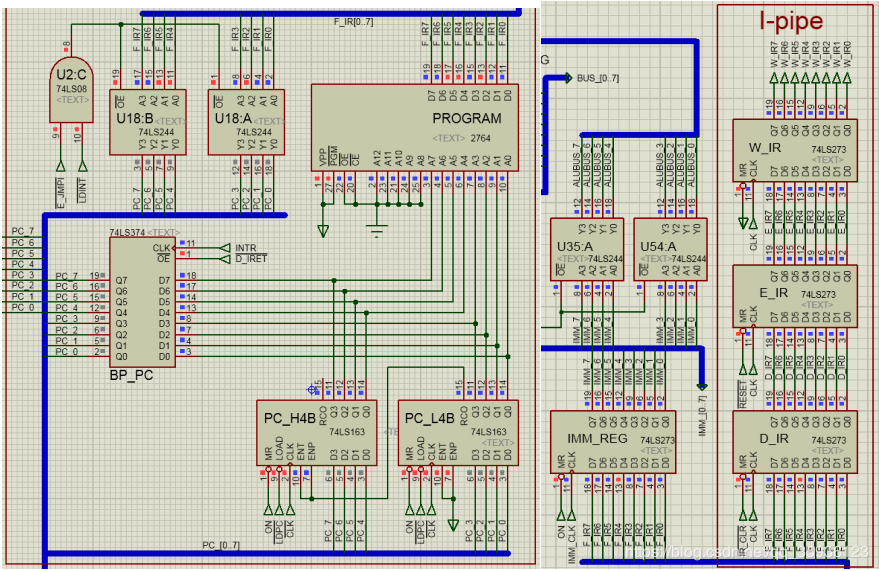This screenshot has height=571, width=879.
Task: Click the IMM_REG 74LS273 register
Action: pos(613,442)
